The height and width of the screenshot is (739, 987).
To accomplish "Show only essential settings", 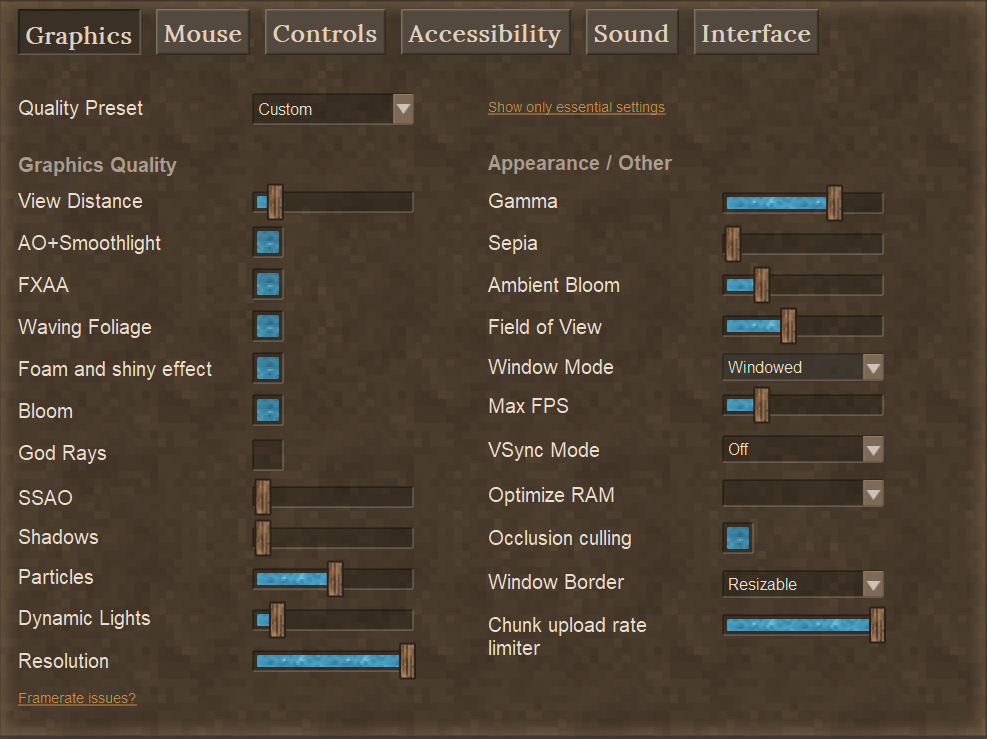I will pyautogui.click(x=576, y=107).
